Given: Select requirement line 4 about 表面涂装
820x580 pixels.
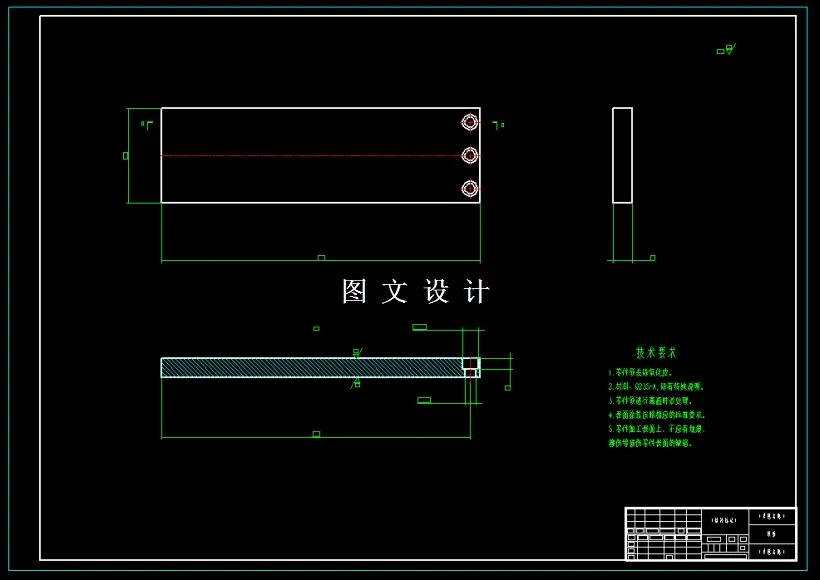Looking at the screenshot, I should click(x=657, y=415).
